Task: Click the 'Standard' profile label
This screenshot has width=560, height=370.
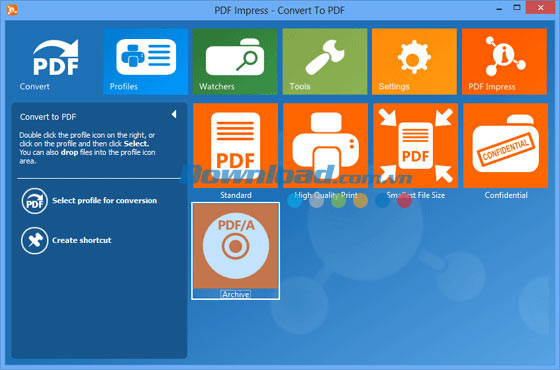Action: pyautogui.click(x=236, y=195)
